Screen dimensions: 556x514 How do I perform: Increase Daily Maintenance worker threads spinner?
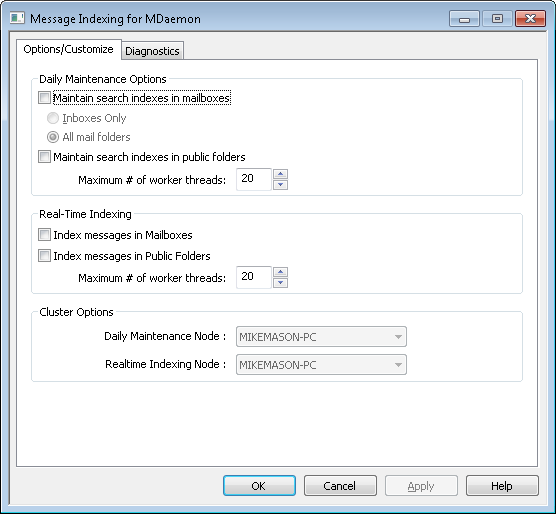pos(280,174)
